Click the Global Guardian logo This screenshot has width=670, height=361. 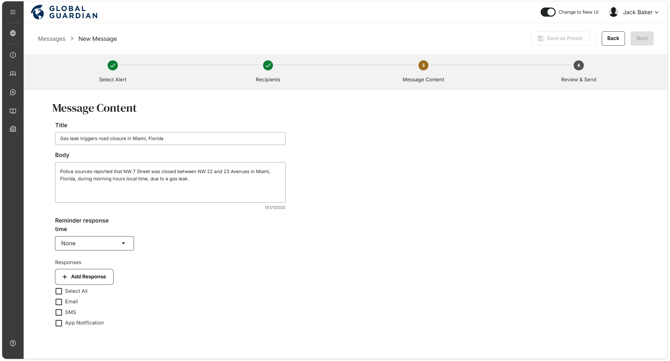pos(64,12)
